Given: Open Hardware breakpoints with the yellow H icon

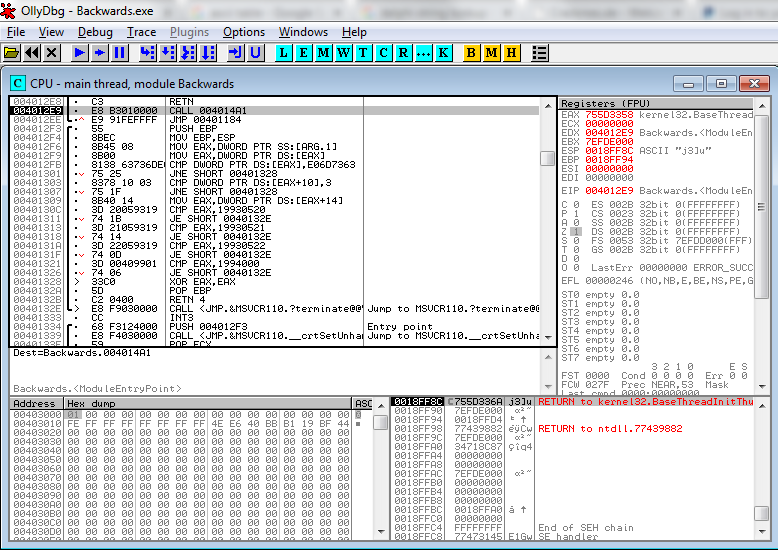Looking at the screenshot, I should click(x=512, y=52).
